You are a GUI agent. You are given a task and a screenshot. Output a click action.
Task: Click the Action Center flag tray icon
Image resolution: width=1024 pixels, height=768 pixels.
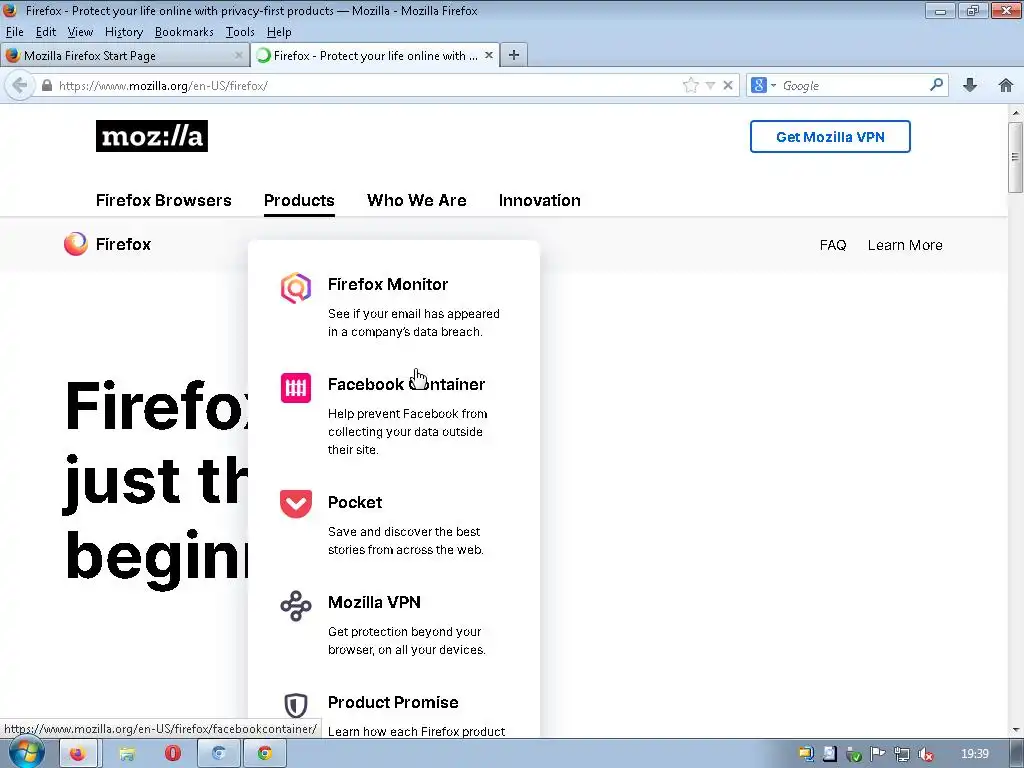(x=878, y=754)
